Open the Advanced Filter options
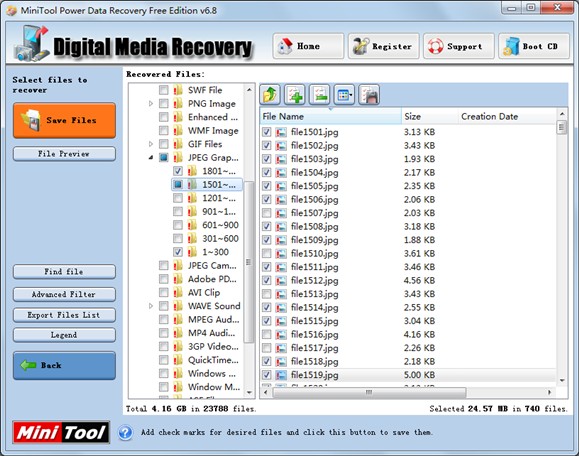579x456 pixels. pyautogui.click(x=64, y=295)
